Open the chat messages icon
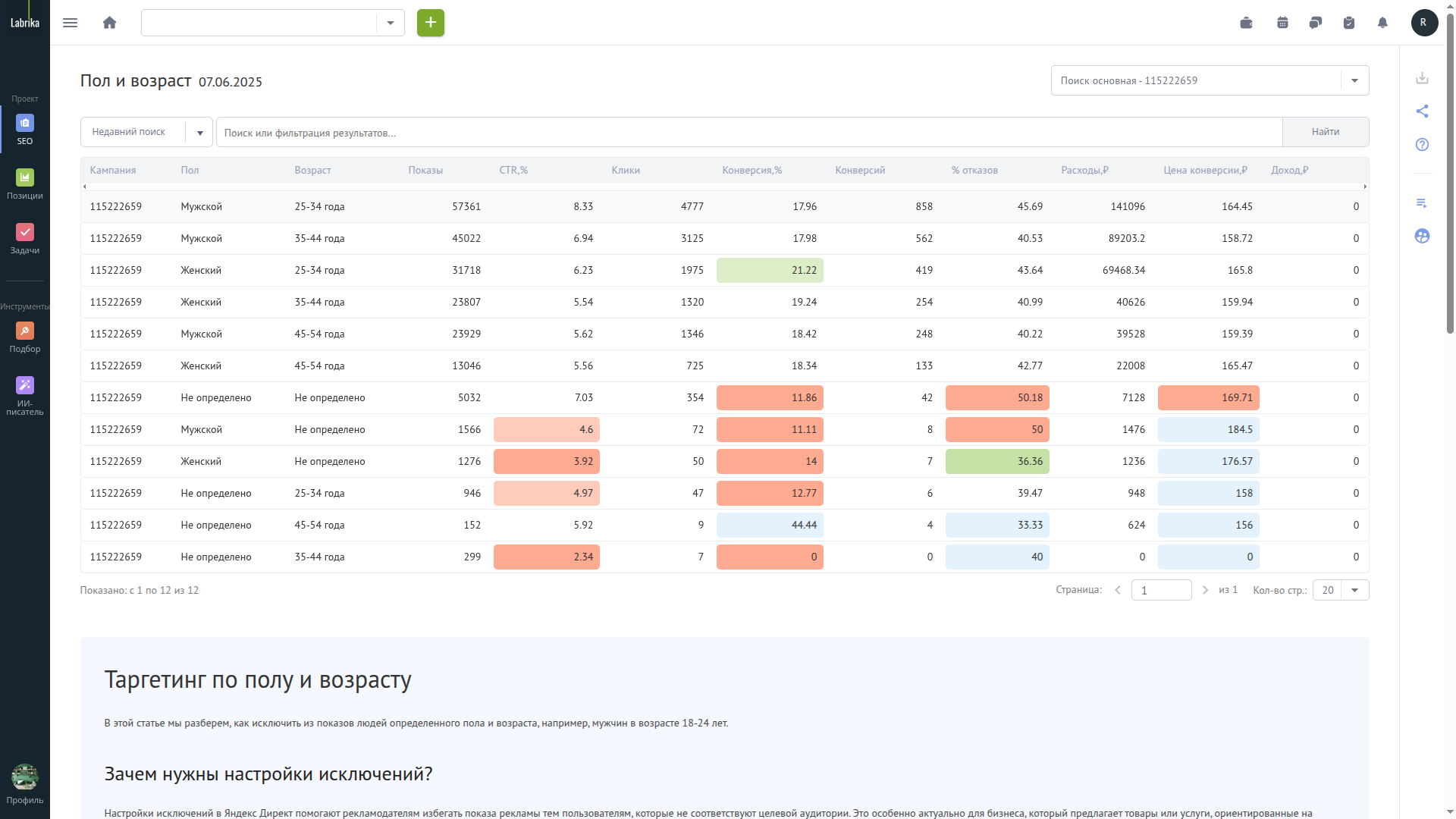Screen dimensions: 1456x819 click(x=1316, y=23)
